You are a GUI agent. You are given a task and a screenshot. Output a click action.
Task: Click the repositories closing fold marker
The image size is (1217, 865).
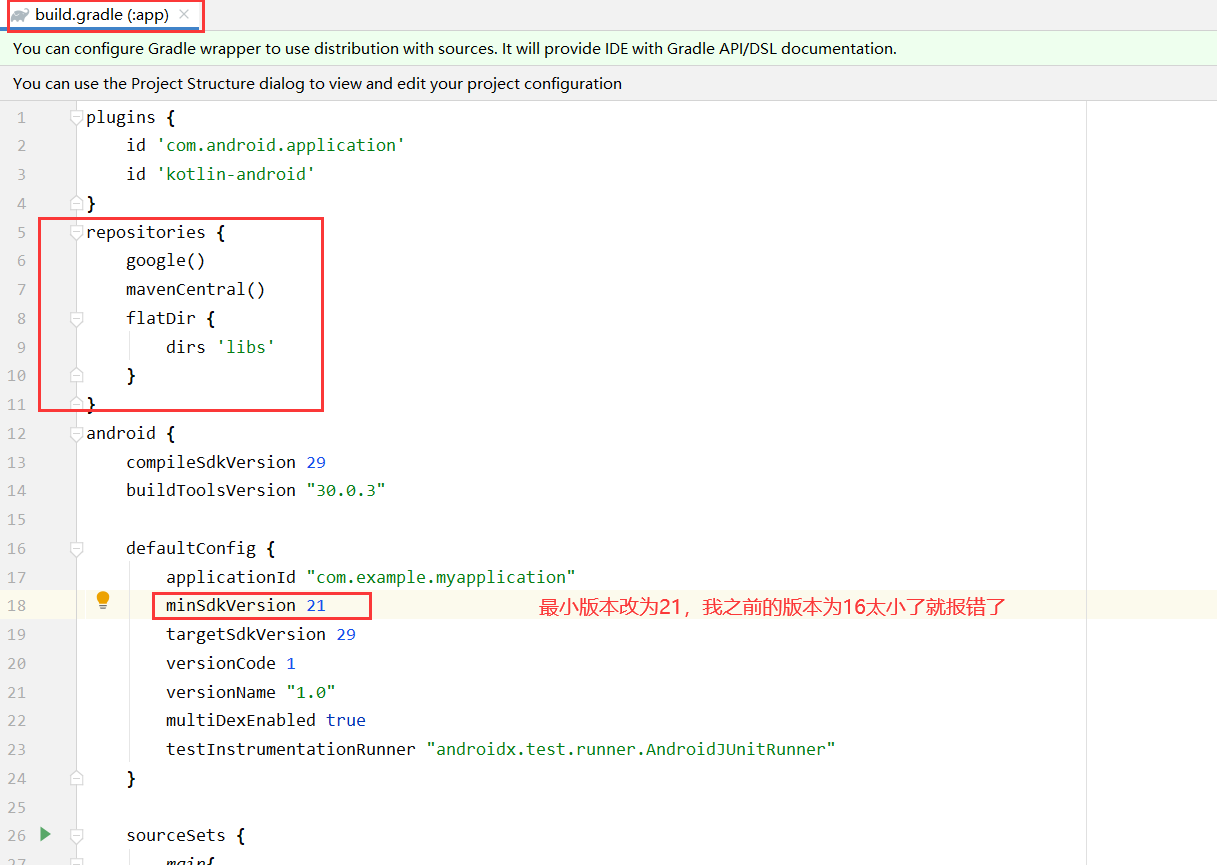76,403
